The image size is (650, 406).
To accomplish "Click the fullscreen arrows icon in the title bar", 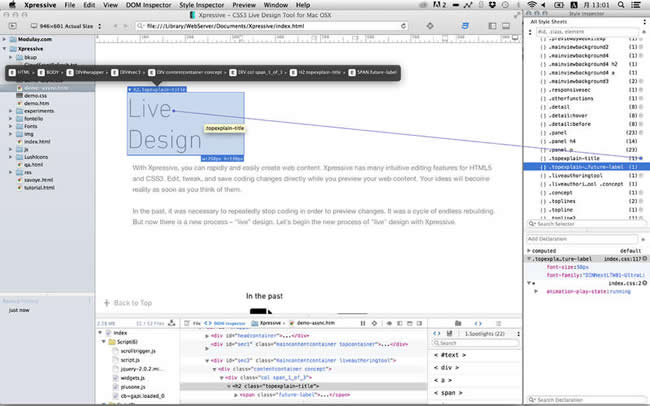I will tap(517, 15).
